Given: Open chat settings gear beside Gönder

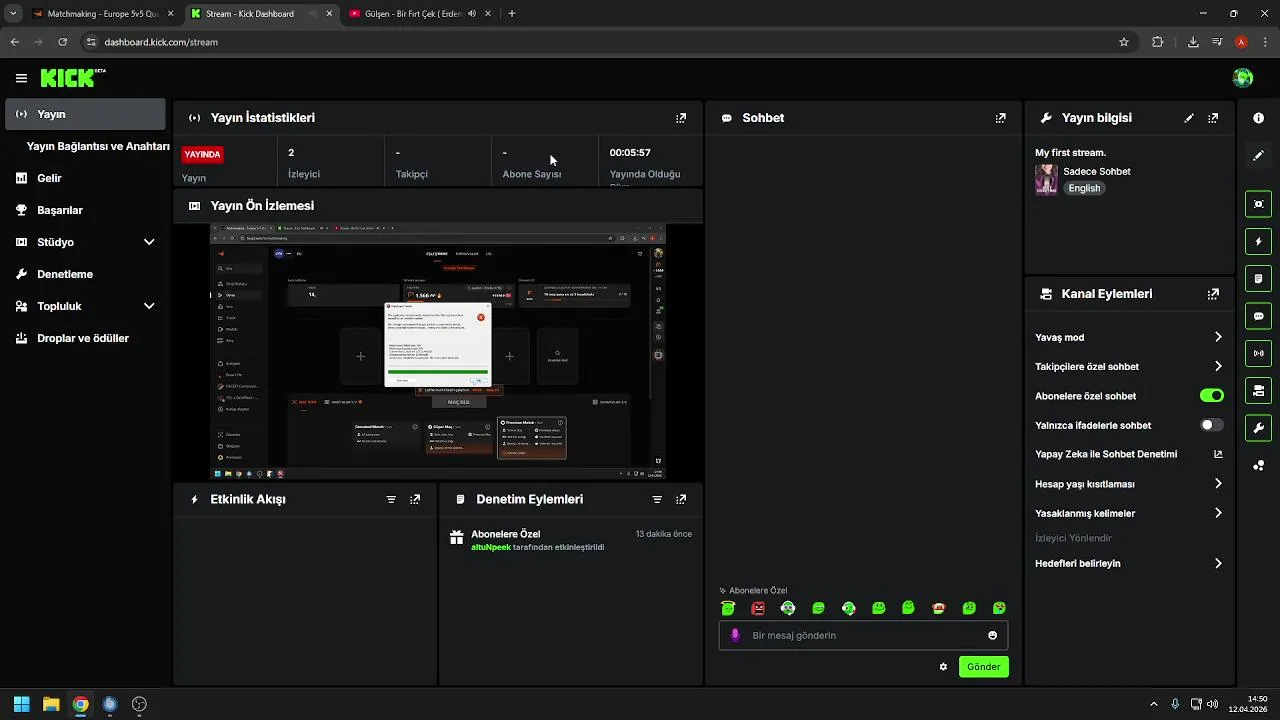Looking at the screenshot, I should pos(943,667).
